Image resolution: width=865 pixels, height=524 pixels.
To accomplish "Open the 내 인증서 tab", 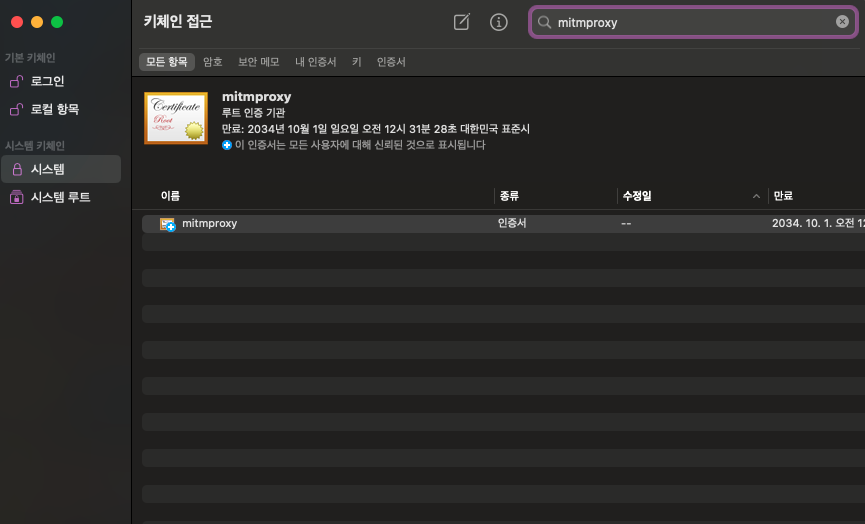I will coord(315,62).
